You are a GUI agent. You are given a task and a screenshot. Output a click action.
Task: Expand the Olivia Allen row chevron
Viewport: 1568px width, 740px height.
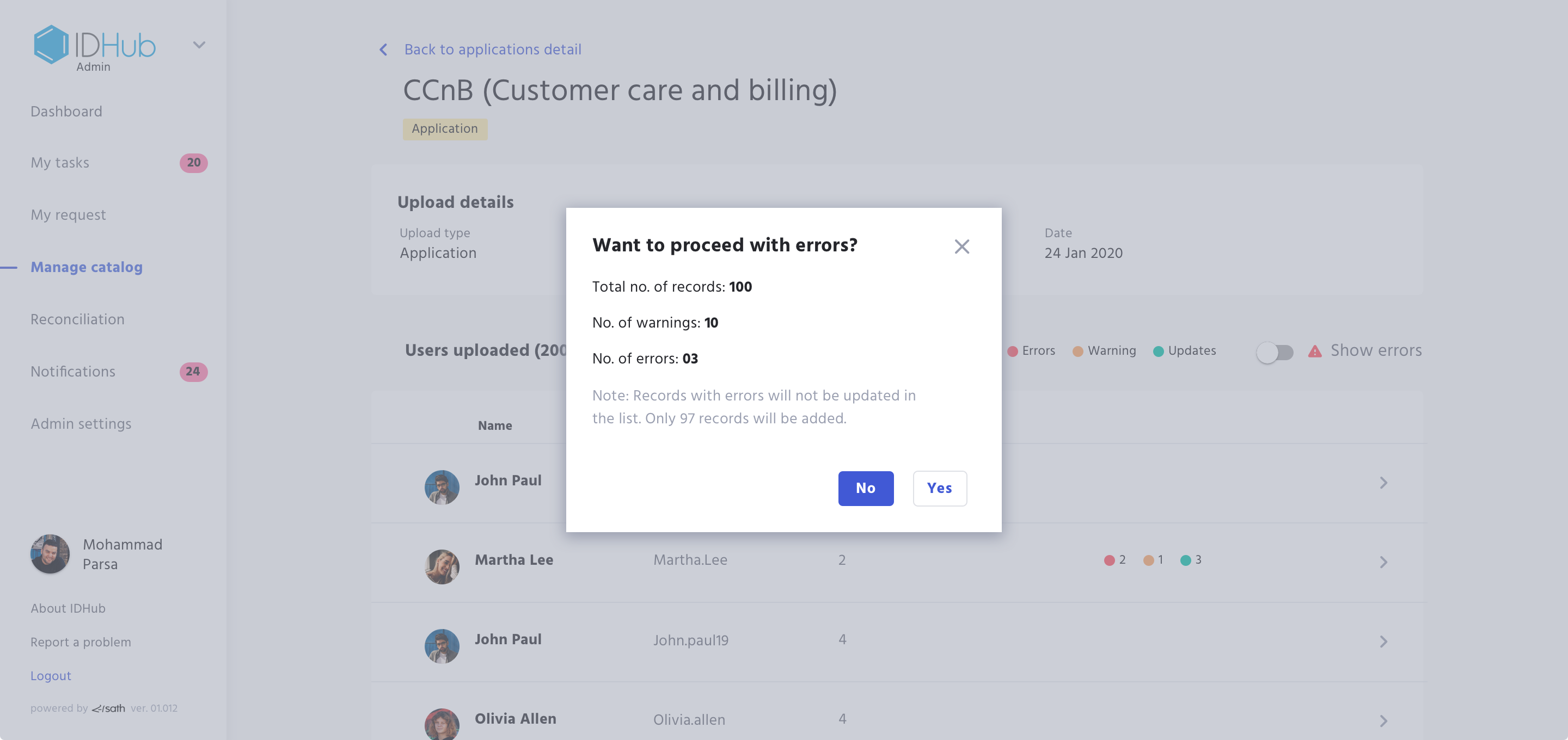[x=1383, y=720]
